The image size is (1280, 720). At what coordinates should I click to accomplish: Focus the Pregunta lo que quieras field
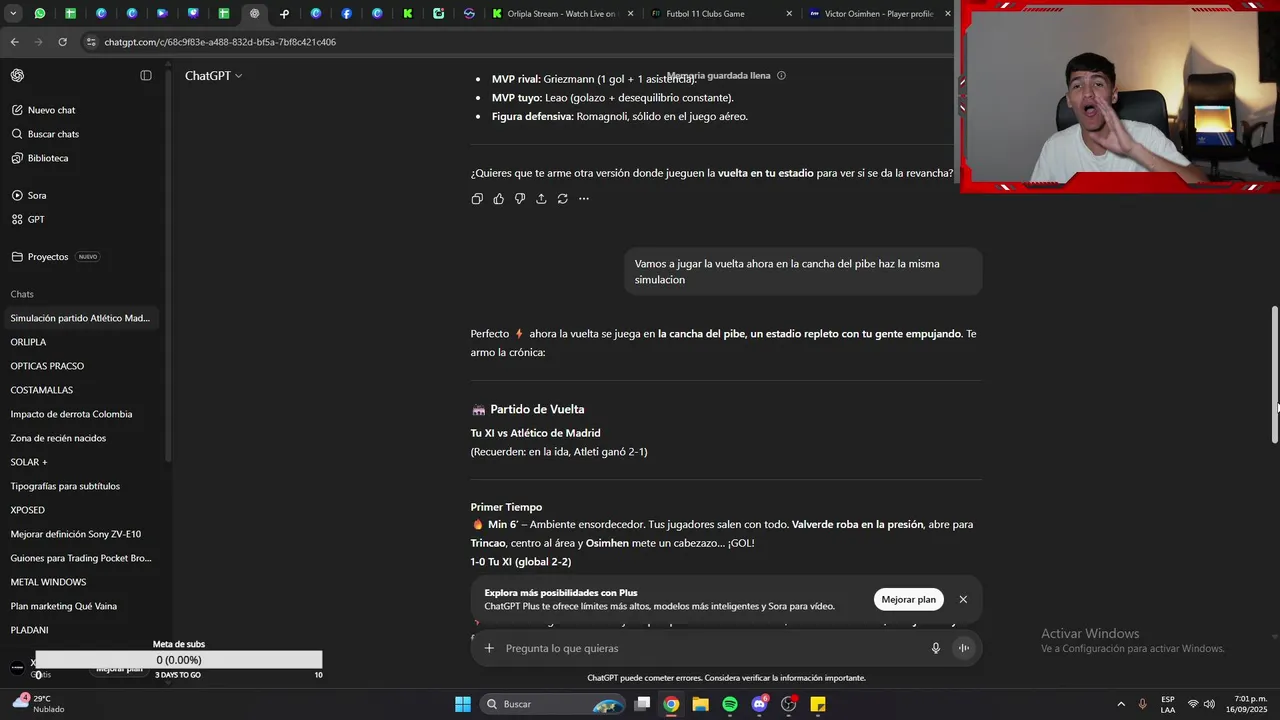click(x=710, y=648)
